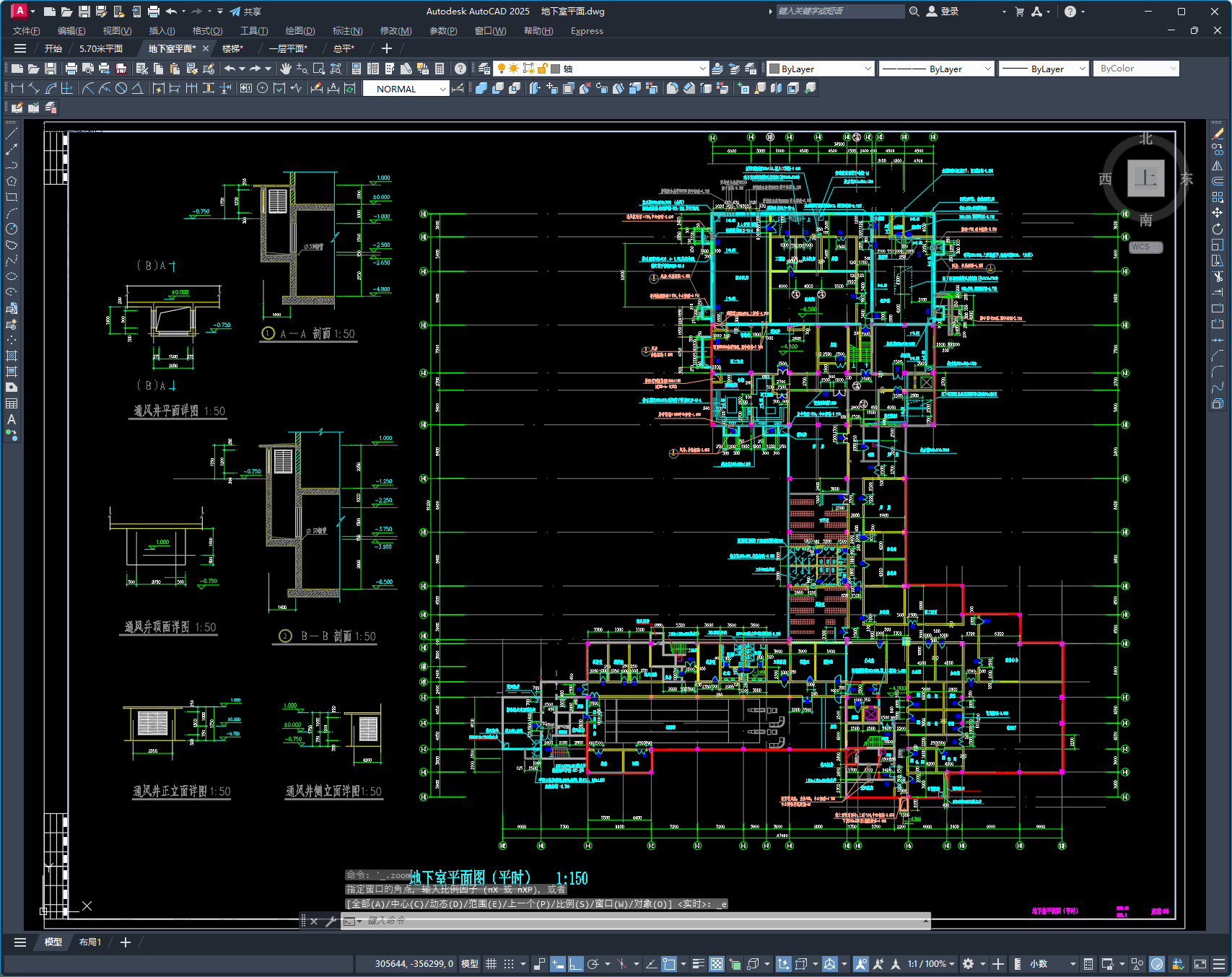Open the 绘图(D) menu

(x=300, y=31)
